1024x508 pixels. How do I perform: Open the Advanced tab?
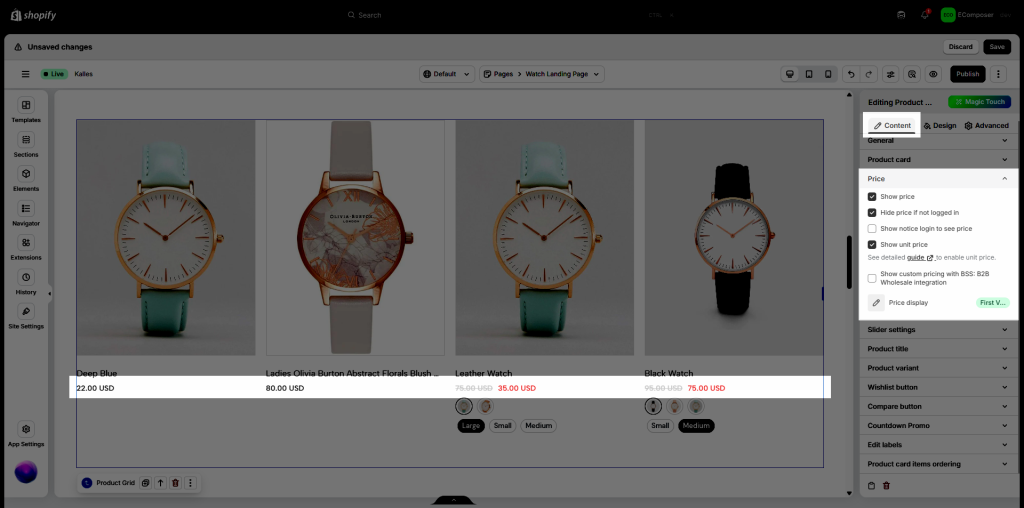pos(986,126)
